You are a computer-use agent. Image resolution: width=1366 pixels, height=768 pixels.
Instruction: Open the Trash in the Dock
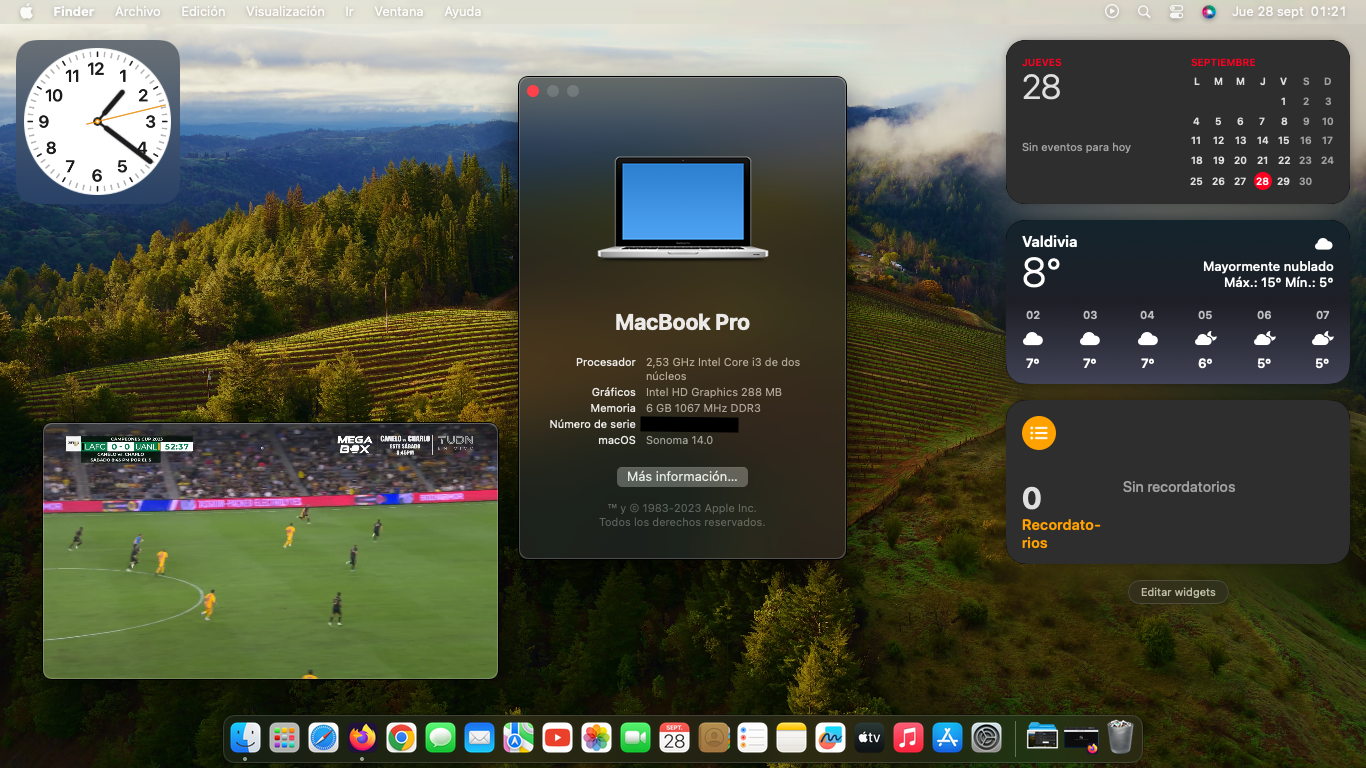tap(1120, 738)
